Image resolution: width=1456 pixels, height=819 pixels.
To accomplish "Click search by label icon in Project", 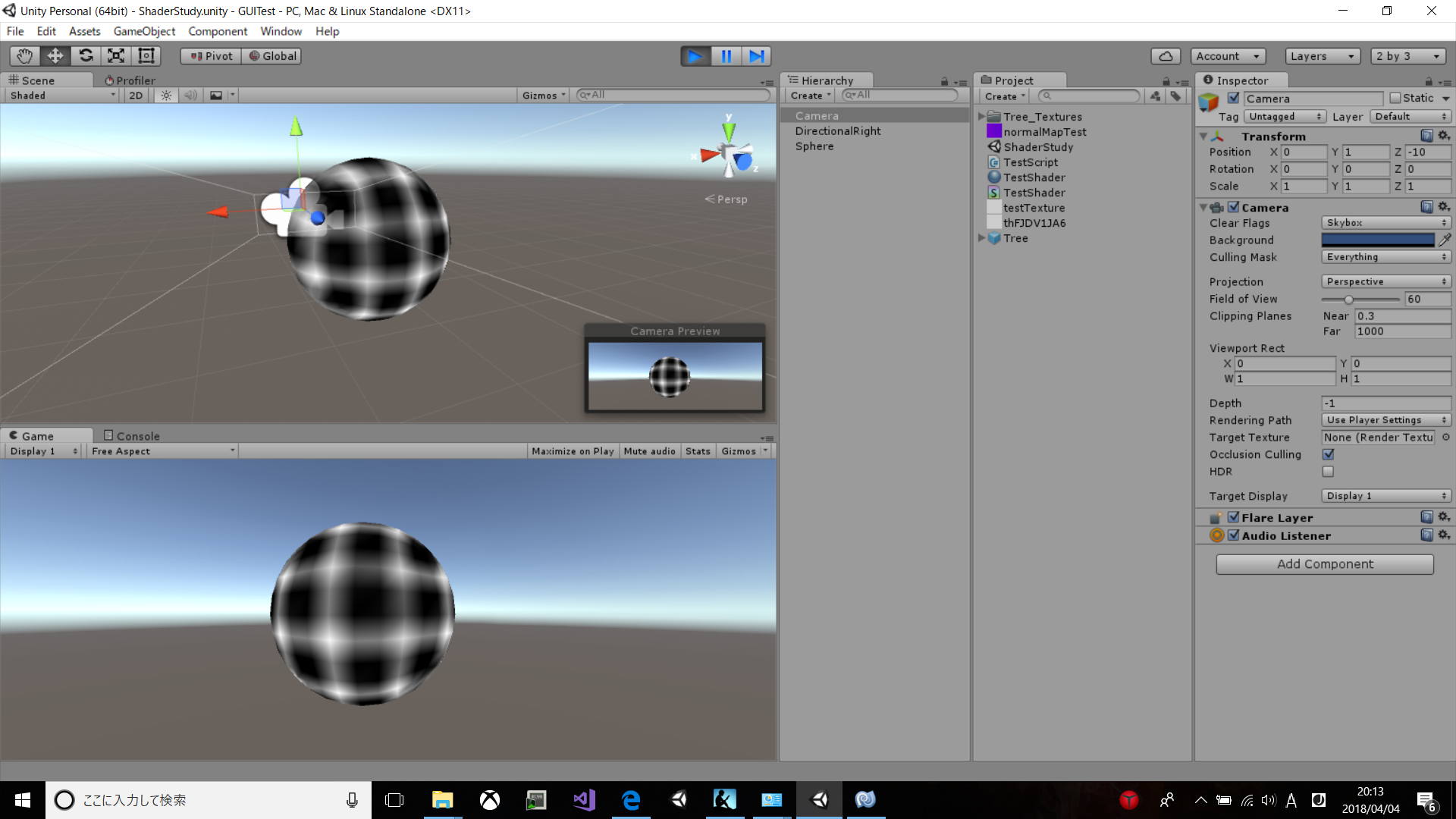I will click(1175, 96).
